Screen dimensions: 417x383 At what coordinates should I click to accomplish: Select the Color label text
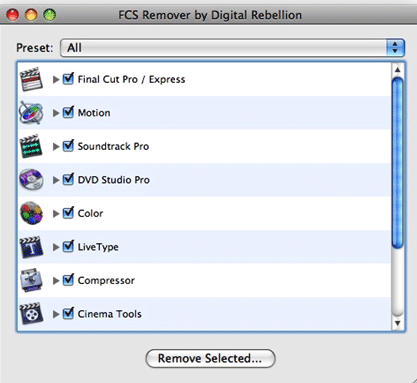[90, 213]
